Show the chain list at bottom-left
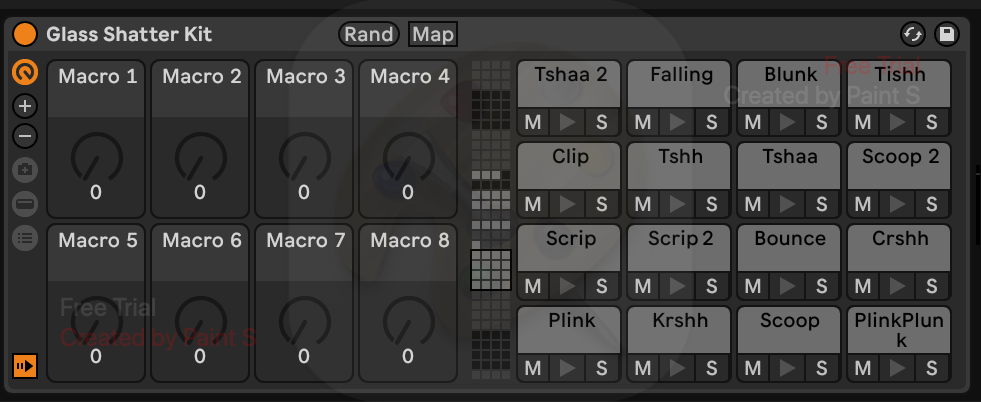 (x=26, y=366)
